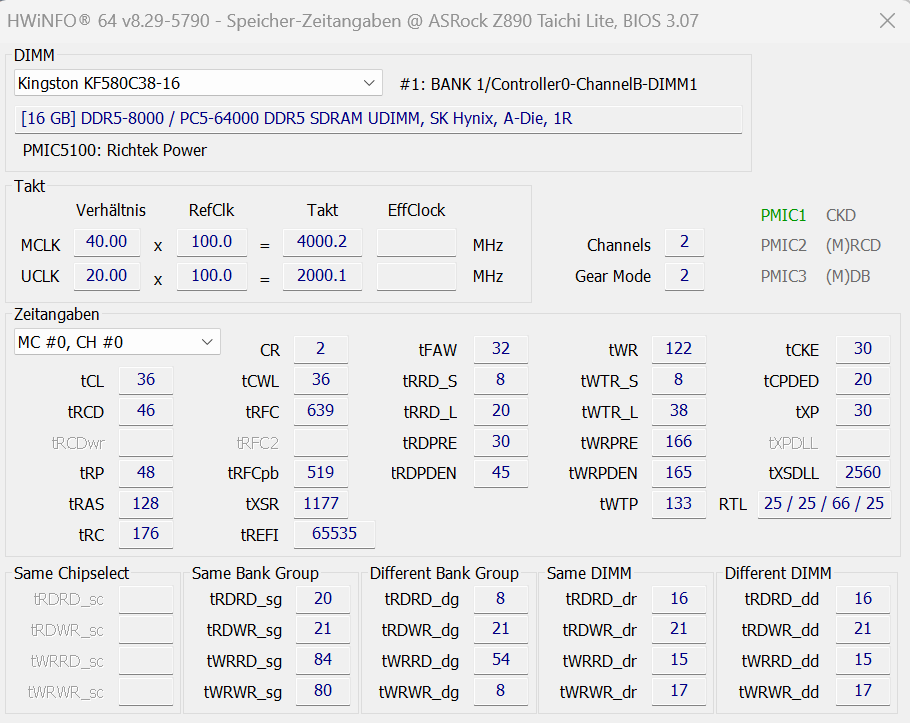This screenshot has height=723, width=910.
Task: Click the BANK 1/Controller0-ChannelB-DIMM1 label
Action: 548,85
